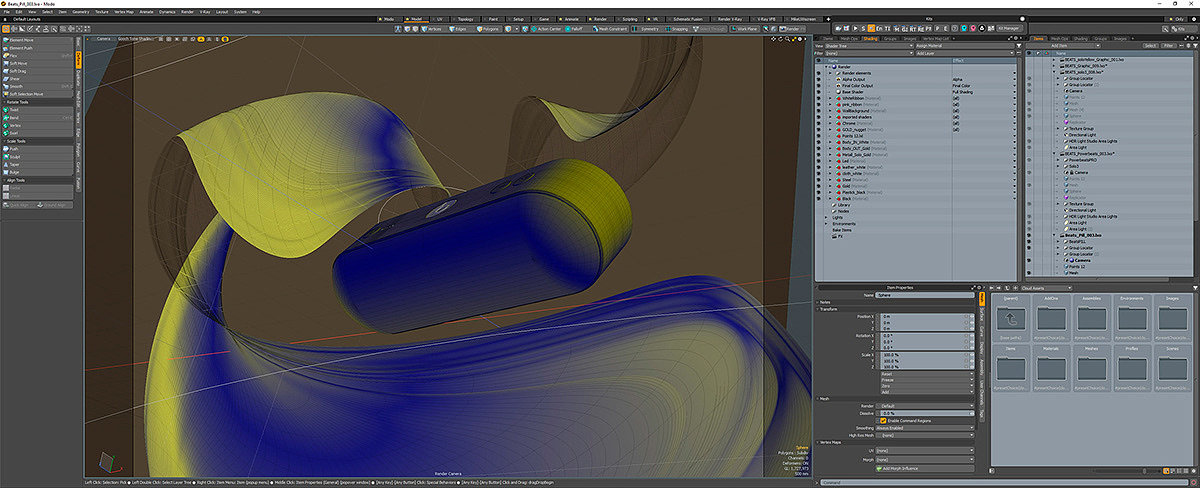The image size is (1200, 488).
Task: Open the Geometry menu
Action: pos(80,11)
